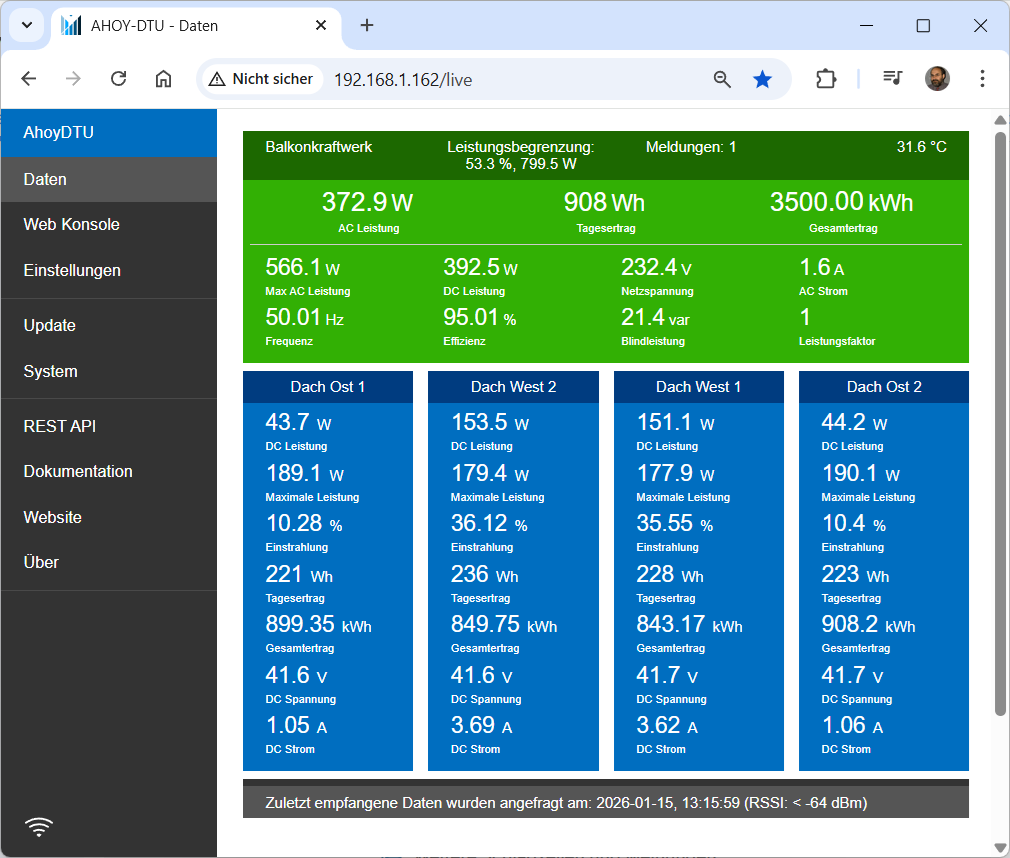
Task: Open a new browser tab
Action: point(367,25)
